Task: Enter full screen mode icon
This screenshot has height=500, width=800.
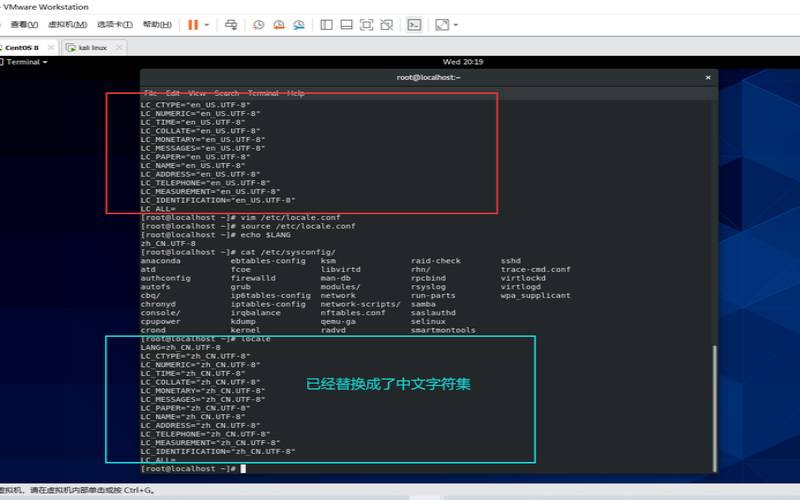Action: (366, 24)
